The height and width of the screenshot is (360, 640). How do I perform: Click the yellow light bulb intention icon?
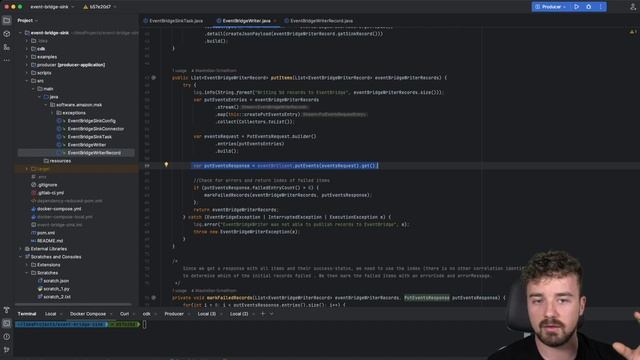coord(166,164)
